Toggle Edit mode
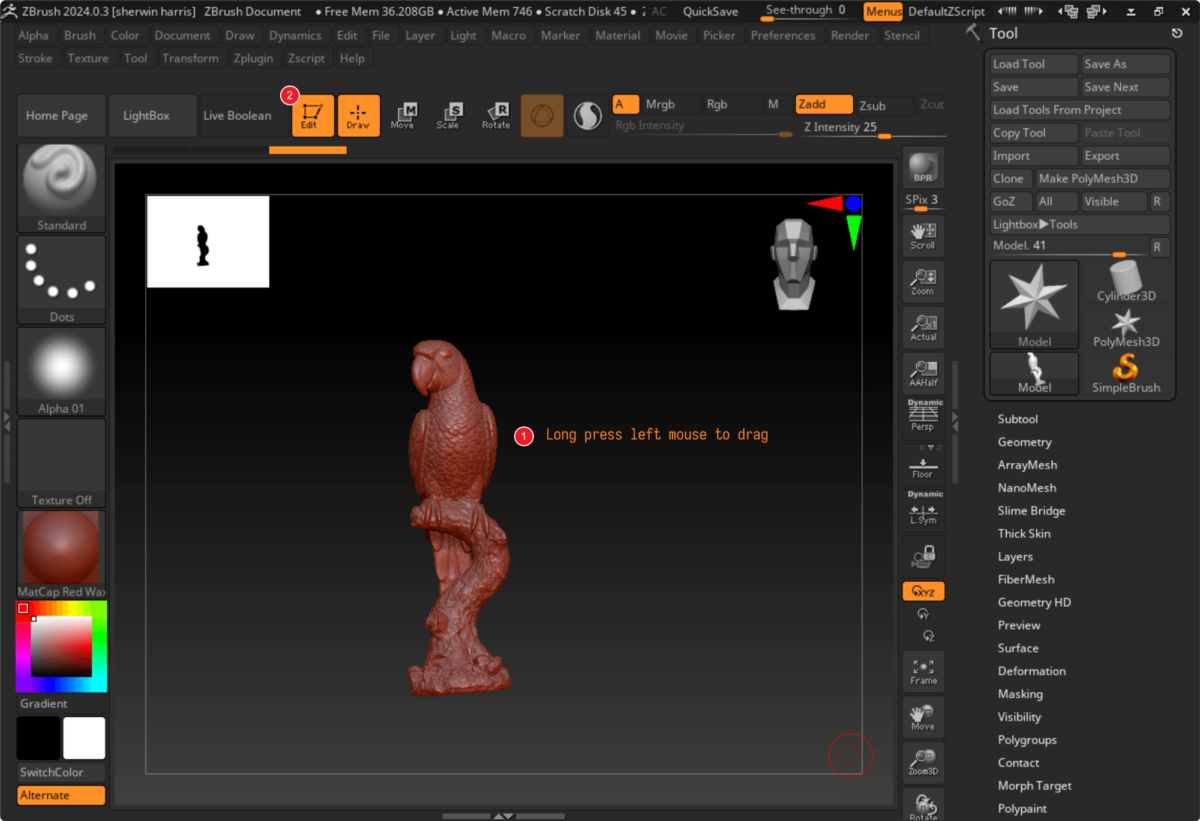 click(312, 115)
